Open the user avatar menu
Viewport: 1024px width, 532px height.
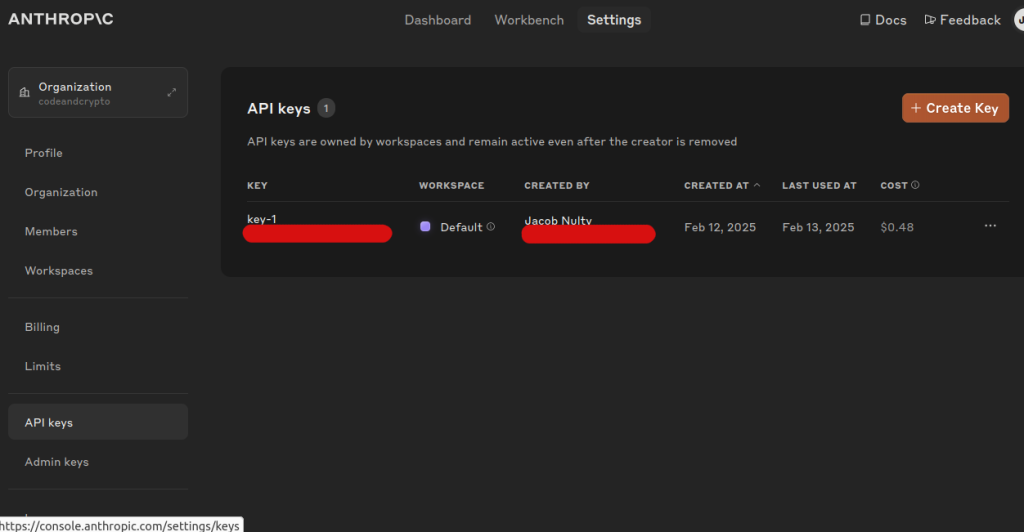[x=1019, y=20]
